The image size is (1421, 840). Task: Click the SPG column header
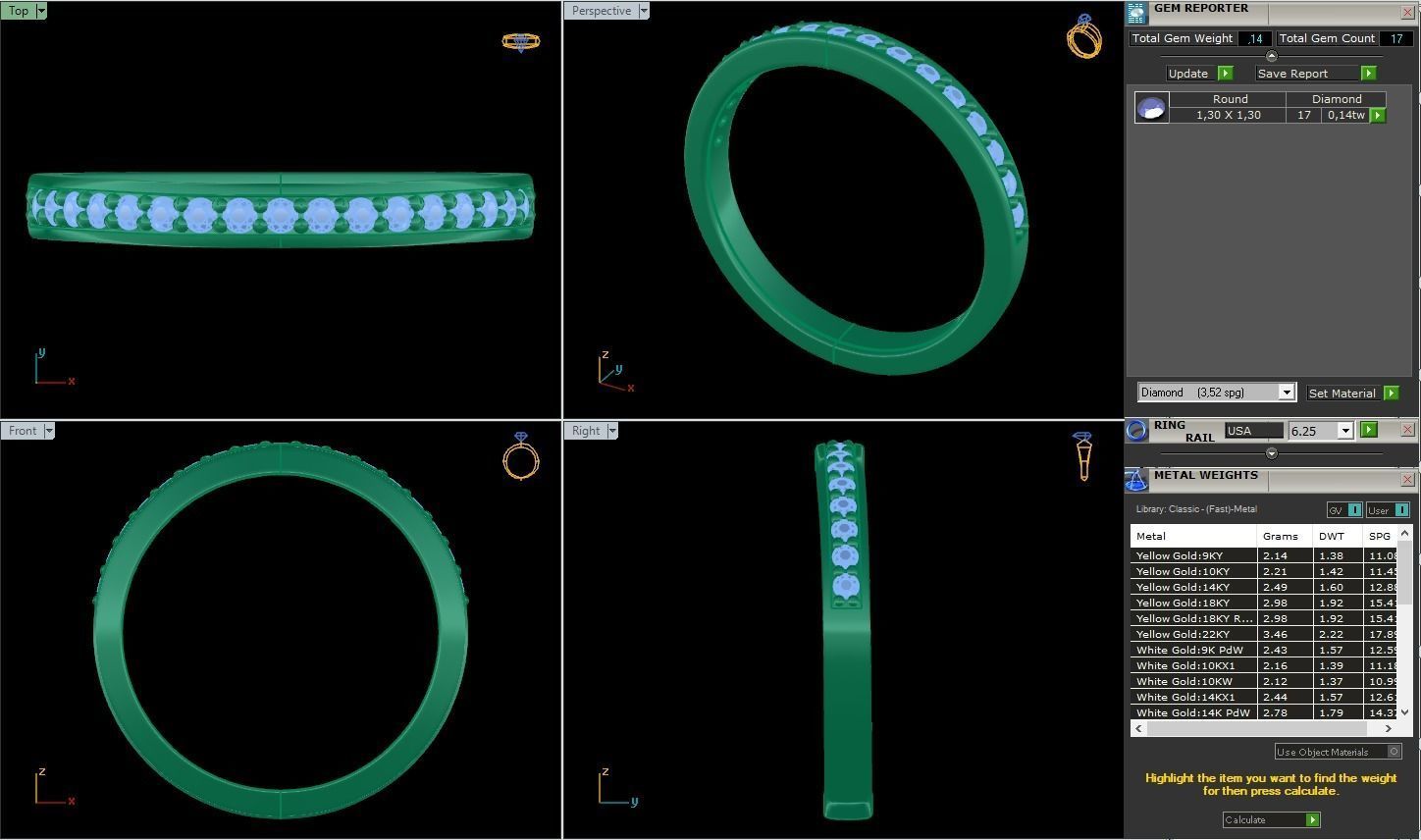coord(1380,536)
